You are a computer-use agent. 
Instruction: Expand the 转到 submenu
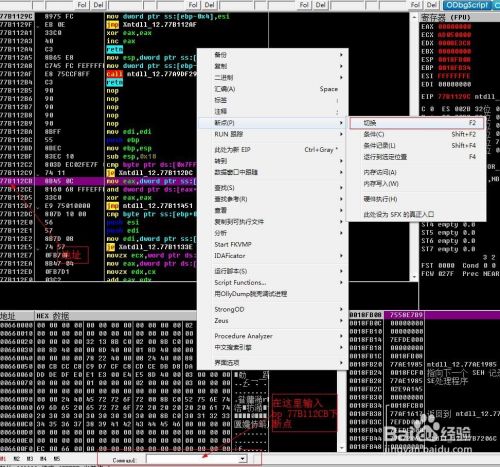click(273, 161)
